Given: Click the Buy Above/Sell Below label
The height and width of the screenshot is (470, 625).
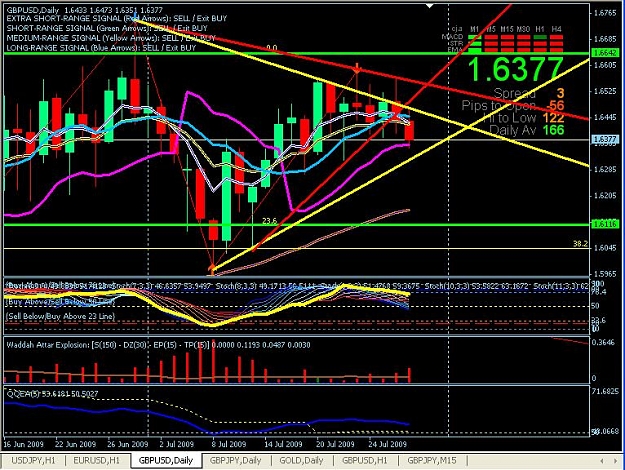Looking at the screenshot, I should (x=60, y=302).
